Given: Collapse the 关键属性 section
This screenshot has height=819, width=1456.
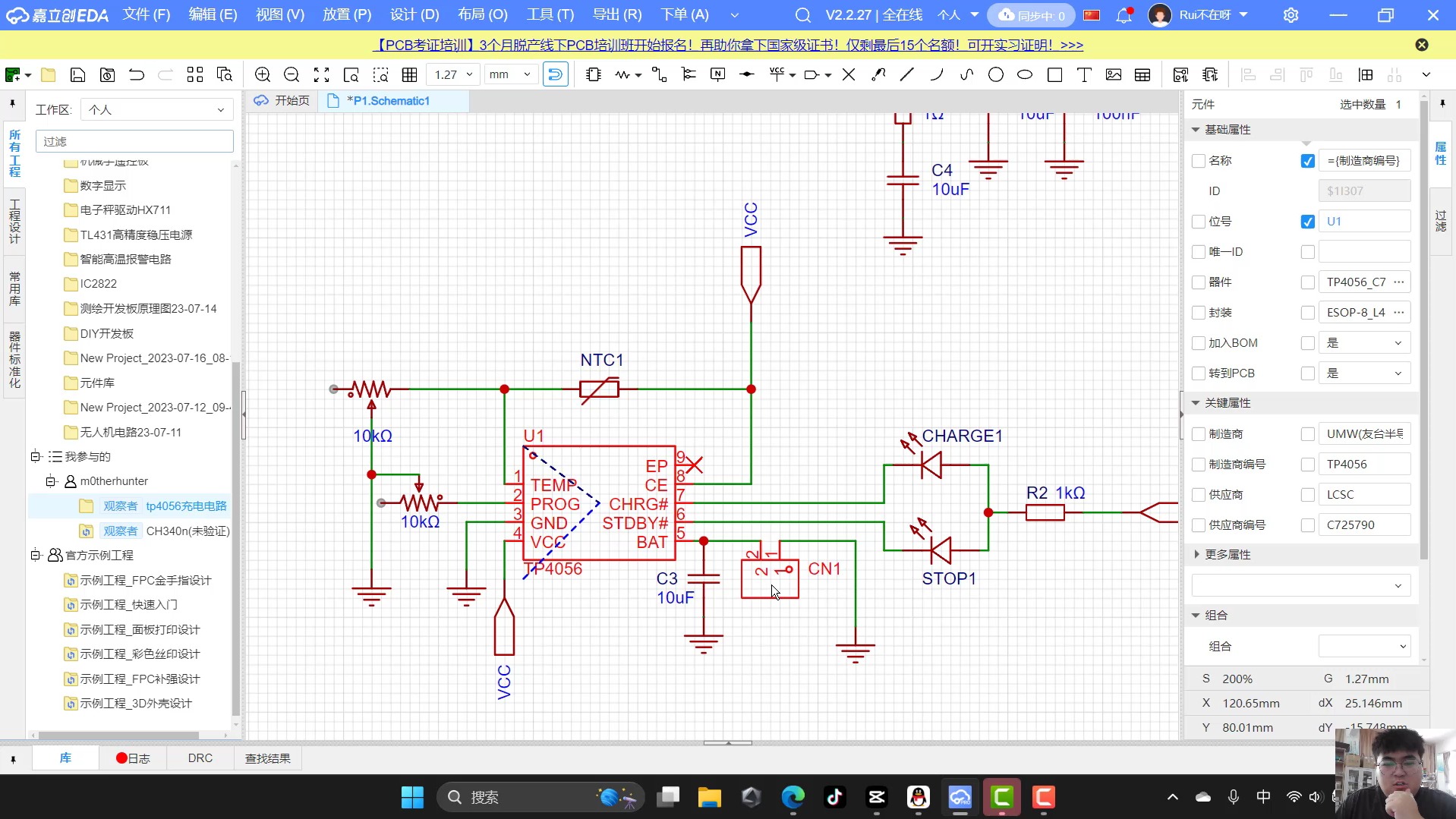Looking at the screenshot, I should 1196,403.
